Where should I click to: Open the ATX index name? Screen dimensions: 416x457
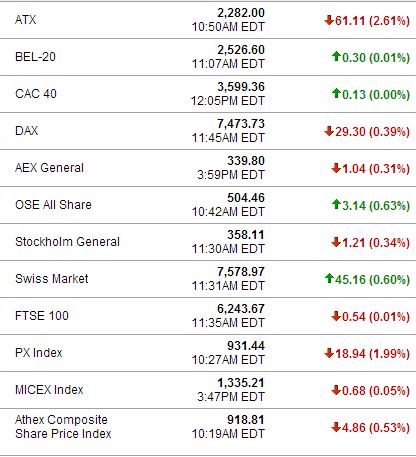(26, 20)
